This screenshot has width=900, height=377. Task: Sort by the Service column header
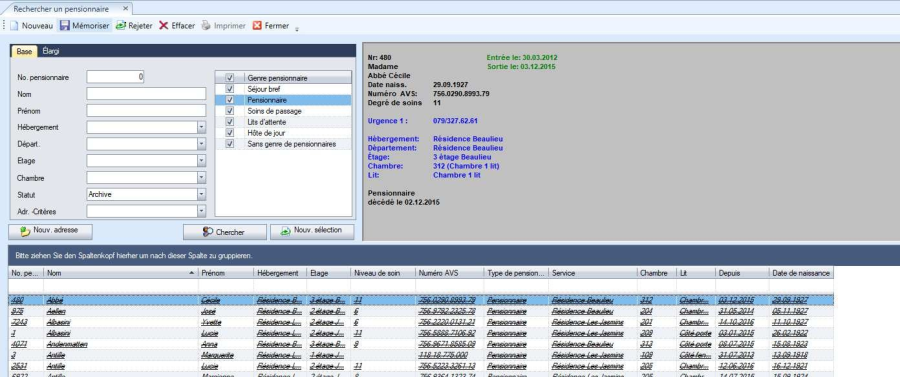[x=592, y=274]
